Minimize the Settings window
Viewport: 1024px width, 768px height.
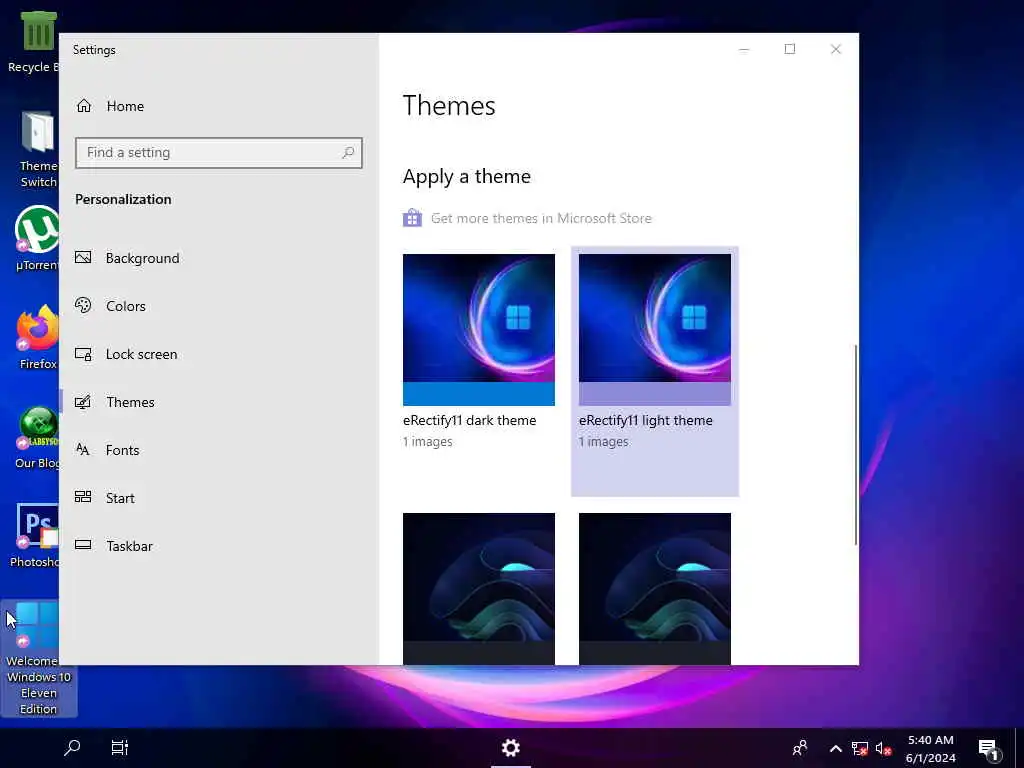pos(744,50)
